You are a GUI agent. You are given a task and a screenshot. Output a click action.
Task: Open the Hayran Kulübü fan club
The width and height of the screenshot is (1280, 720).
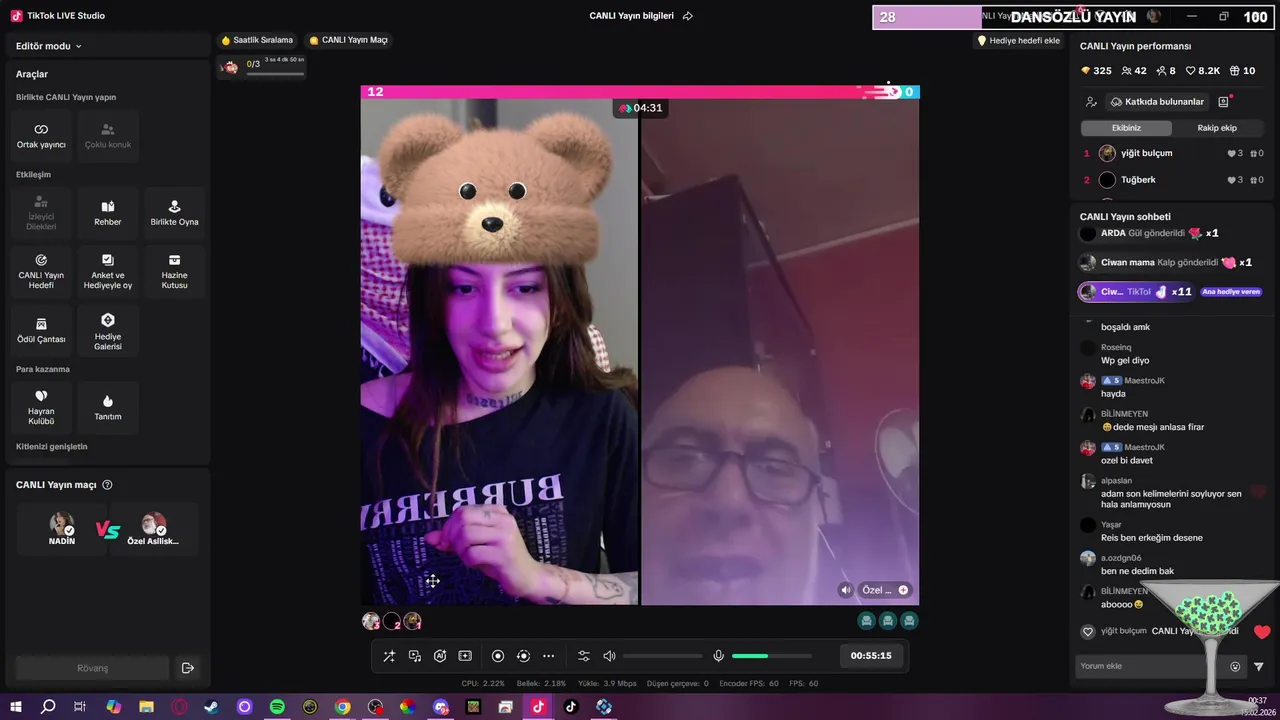tap(41, 408)
